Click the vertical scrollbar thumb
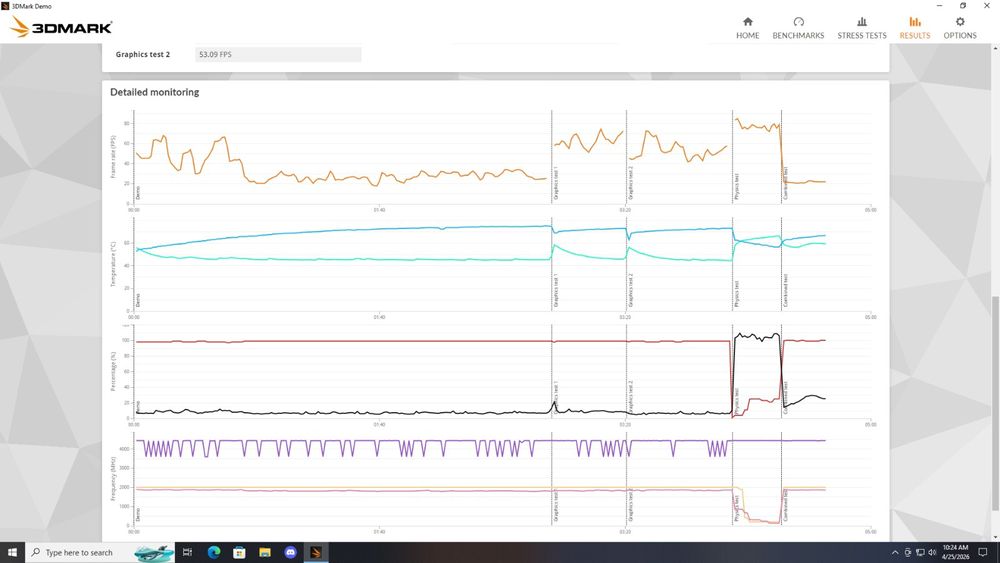1000x563 pixels. click(995, 403)
